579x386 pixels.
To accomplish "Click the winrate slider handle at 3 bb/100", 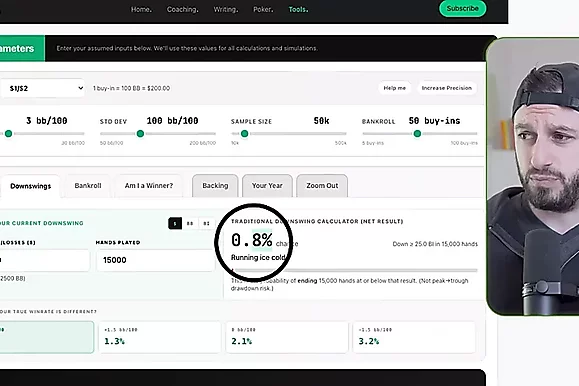I will click(8, 133).
